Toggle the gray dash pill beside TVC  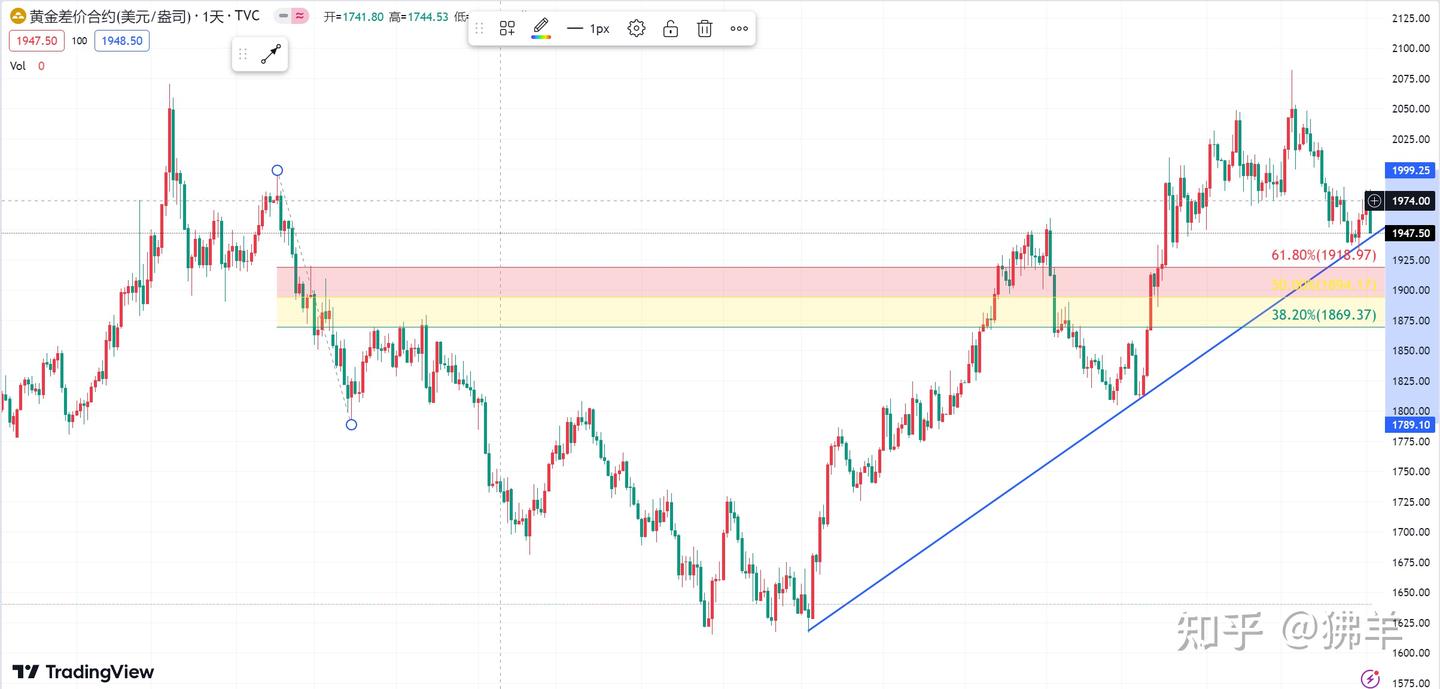click(x=282, y=16)
